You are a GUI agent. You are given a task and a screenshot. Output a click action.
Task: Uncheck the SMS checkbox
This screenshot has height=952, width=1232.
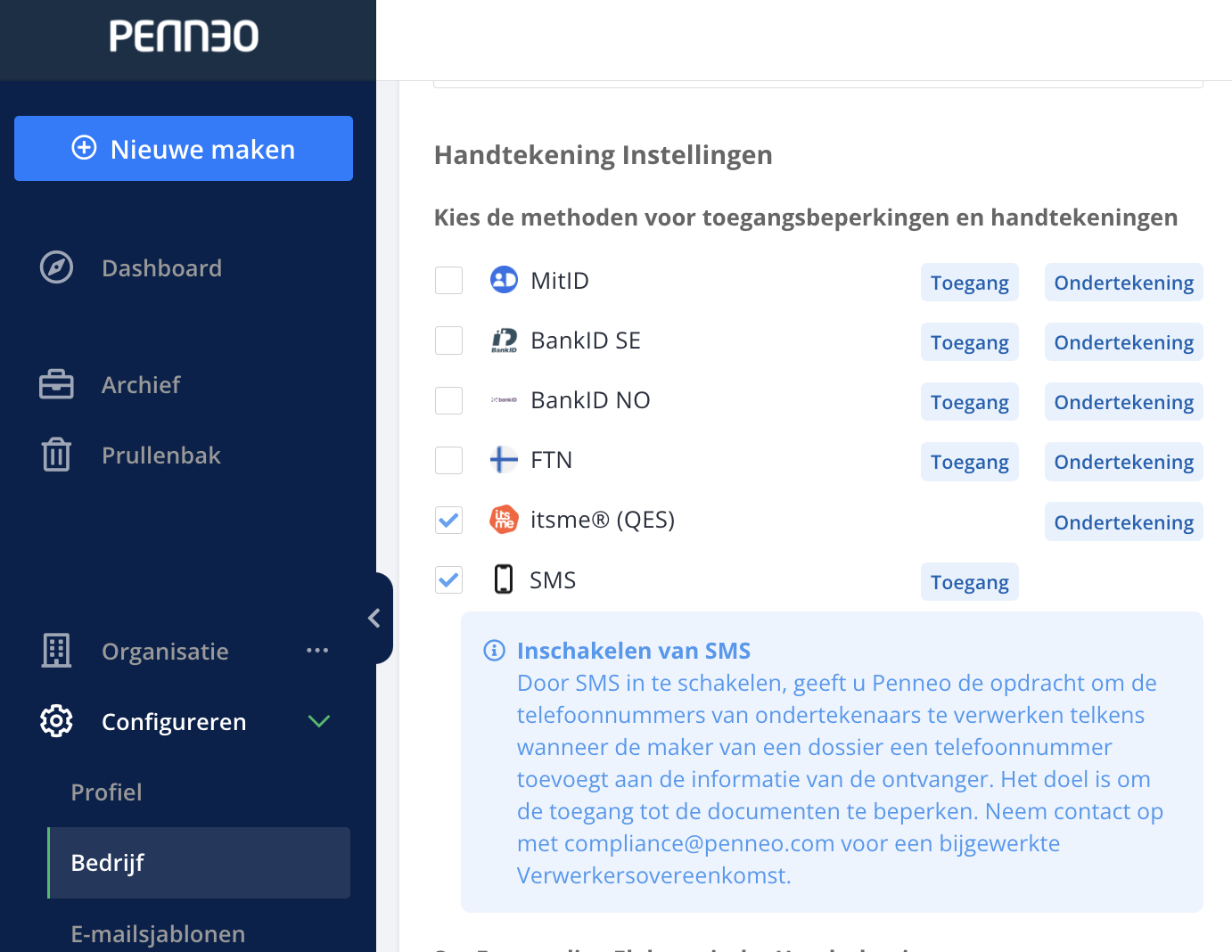click(448, 579)
